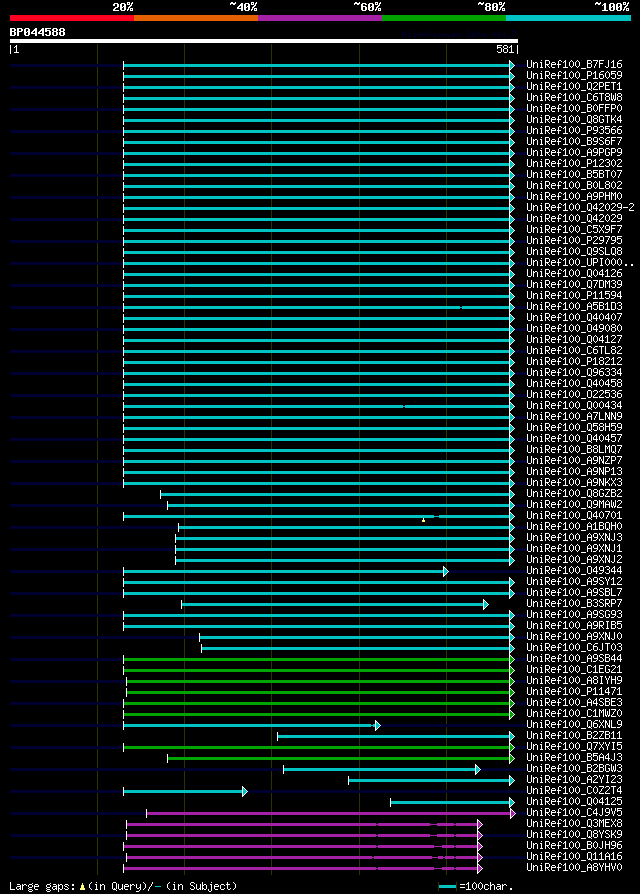Select the UniRef100_Q2PET1 label
Viewport: 640px width, 894px height.
pyautogui.click(x=574, y=87)
